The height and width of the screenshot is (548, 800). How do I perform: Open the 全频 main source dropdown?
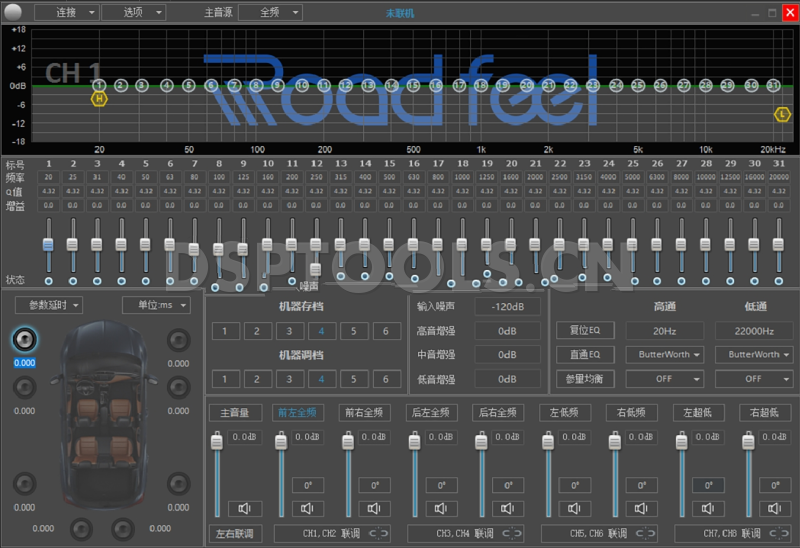tap(270, 12)
